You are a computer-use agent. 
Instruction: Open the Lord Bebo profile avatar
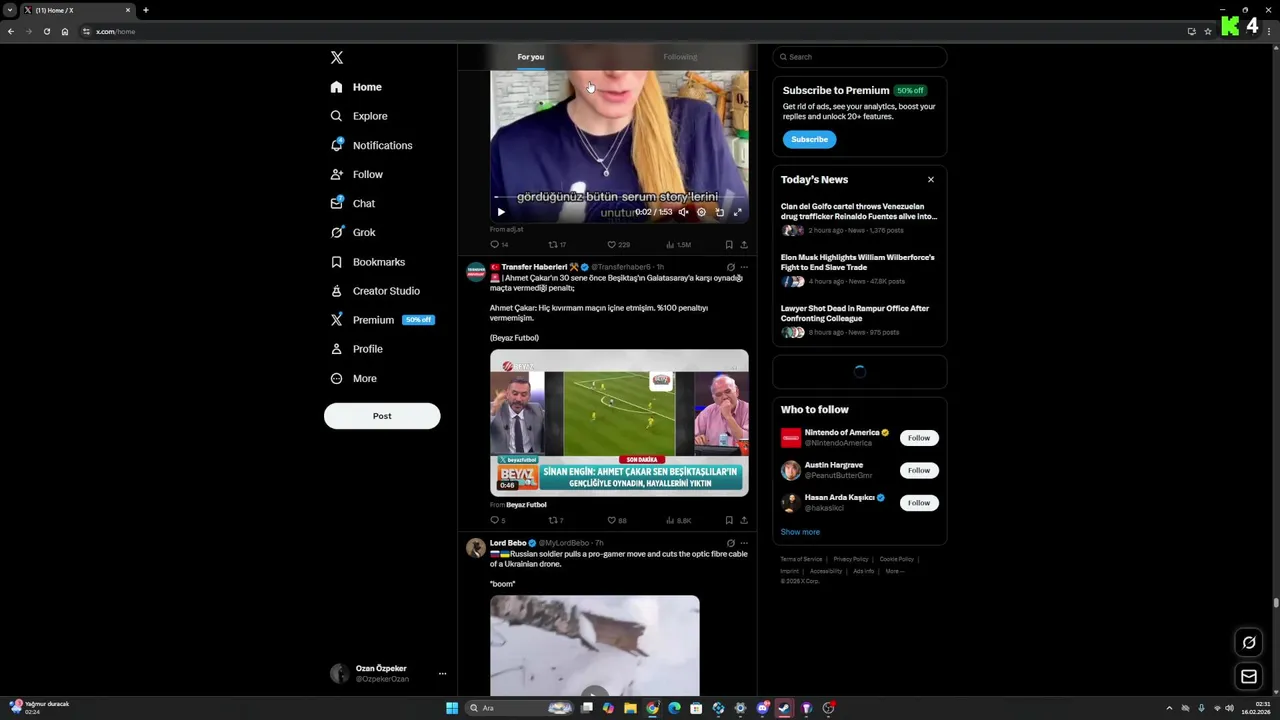tap(476, 547)
